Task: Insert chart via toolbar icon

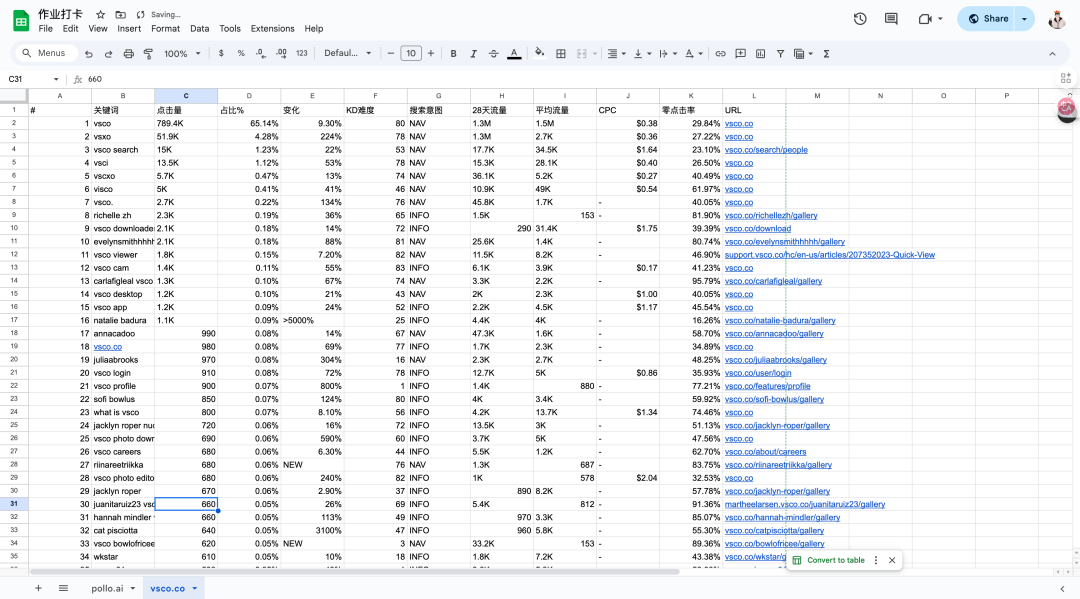Action: tap(760, 54)
